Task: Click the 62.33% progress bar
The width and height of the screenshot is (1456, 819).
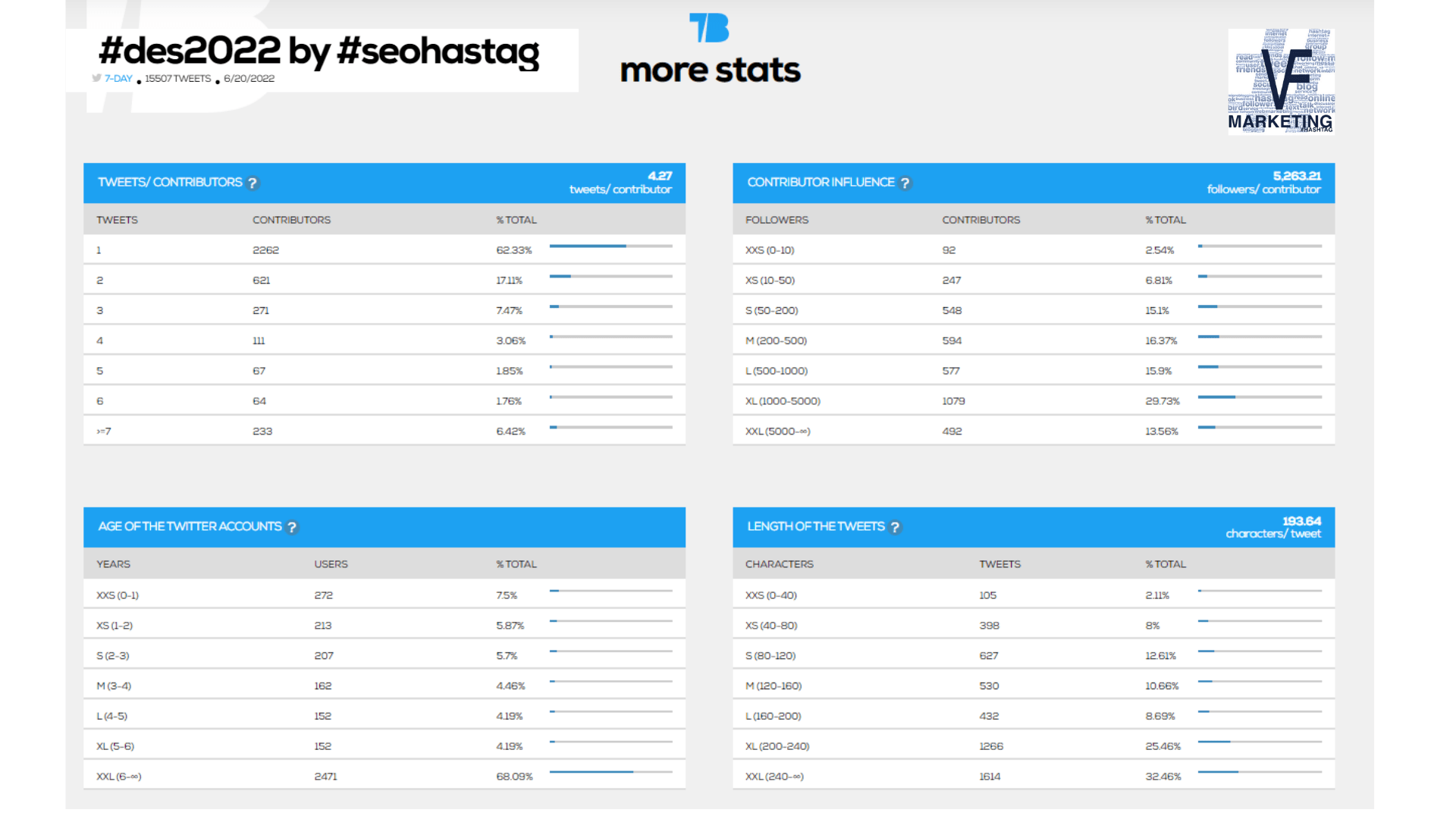Action: click(611, 246)
